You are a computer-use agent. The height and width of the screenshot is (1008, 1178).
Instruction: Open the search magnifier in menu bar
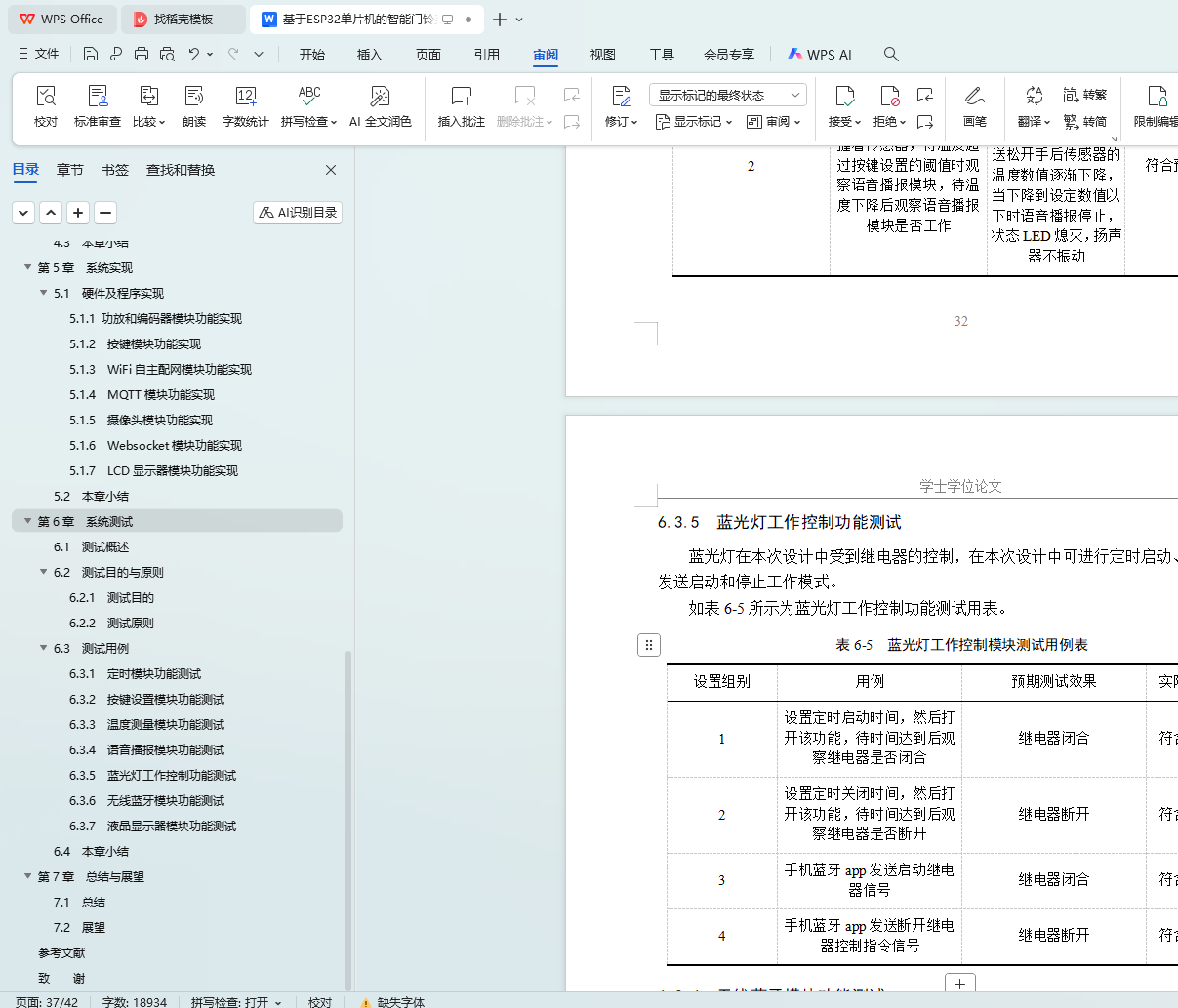pos(891,54)
